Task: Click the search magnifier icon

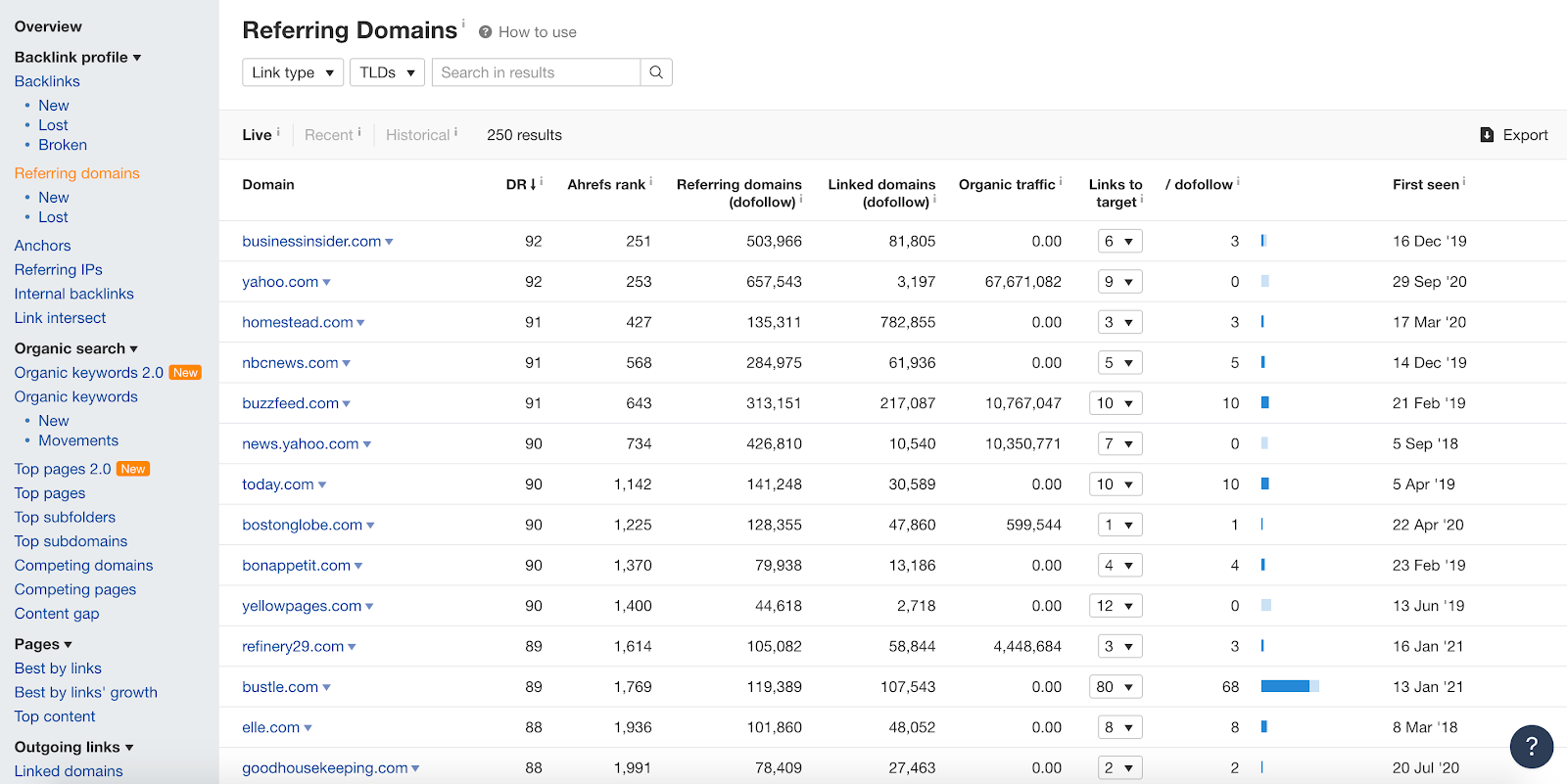Action: 656,72
